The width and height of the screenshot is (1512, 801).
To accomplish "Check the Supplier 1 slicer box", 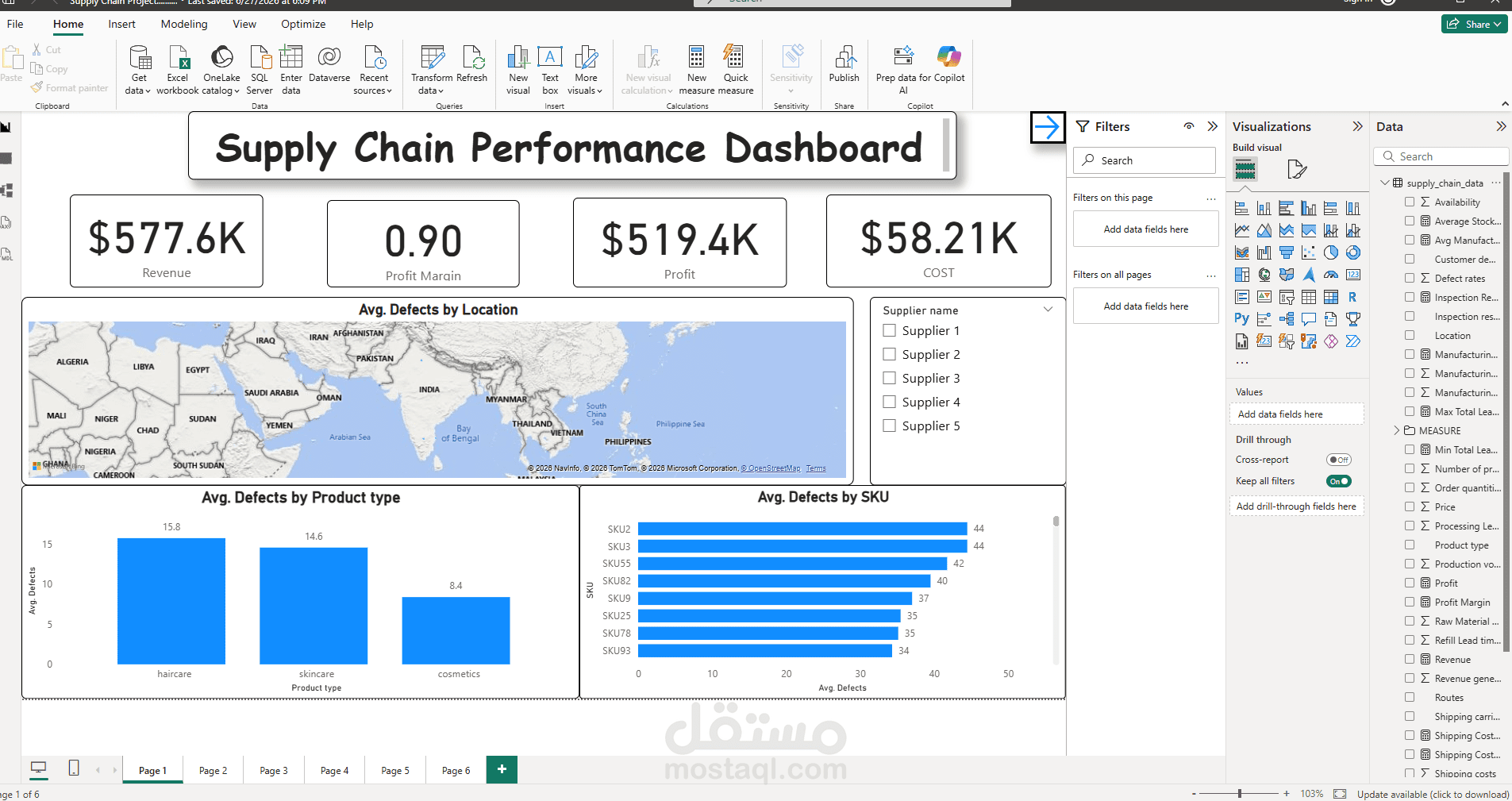I will 890,330.
